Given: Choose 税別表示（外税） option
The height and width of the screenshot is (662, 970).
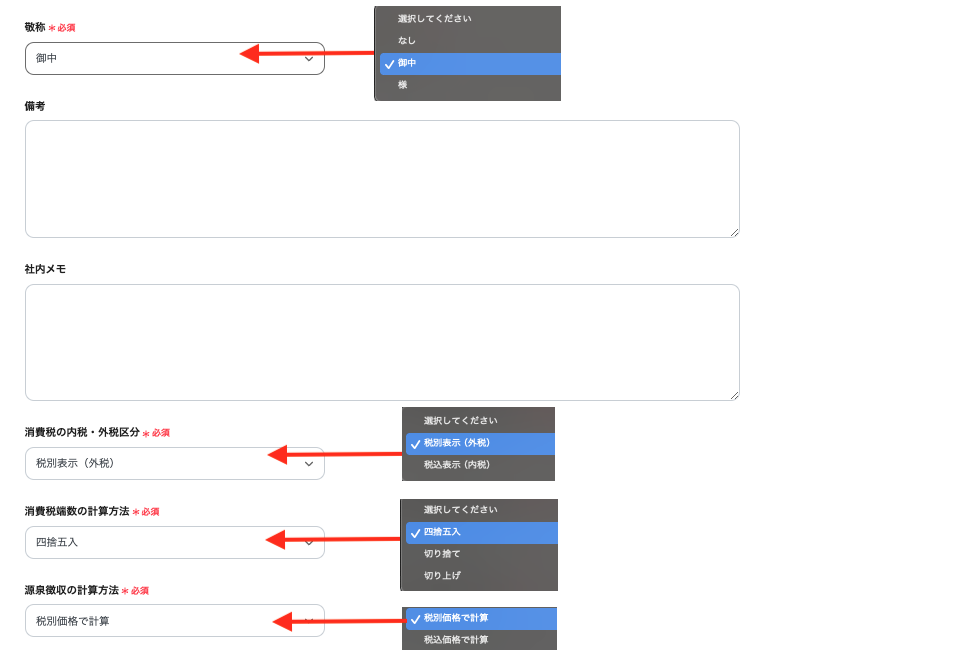Looking at the screenshot, I should [x=456, y=443].
